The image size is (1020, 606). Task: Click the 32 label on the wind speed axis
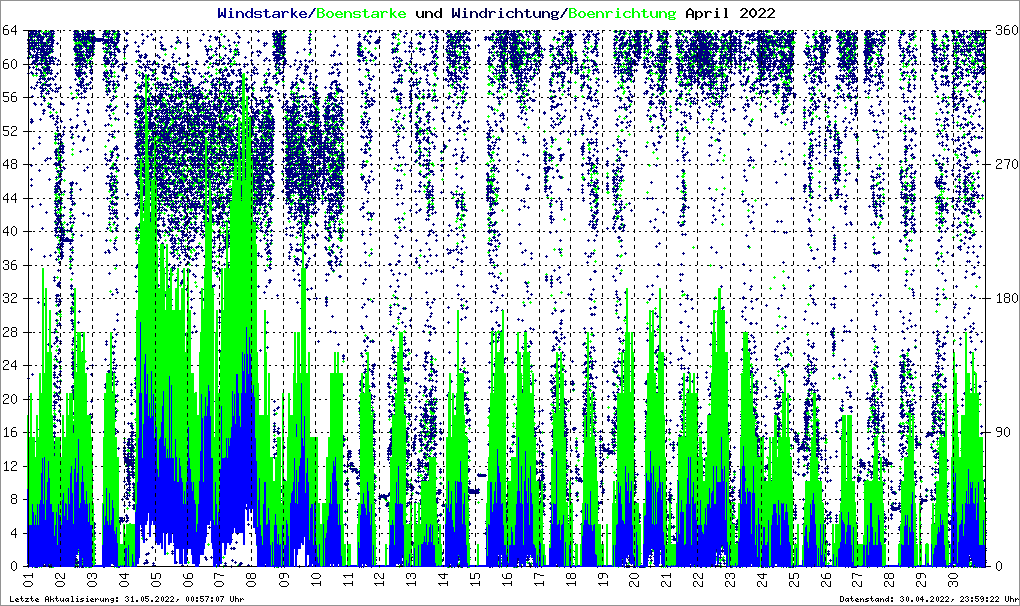[x=9, y=298]
